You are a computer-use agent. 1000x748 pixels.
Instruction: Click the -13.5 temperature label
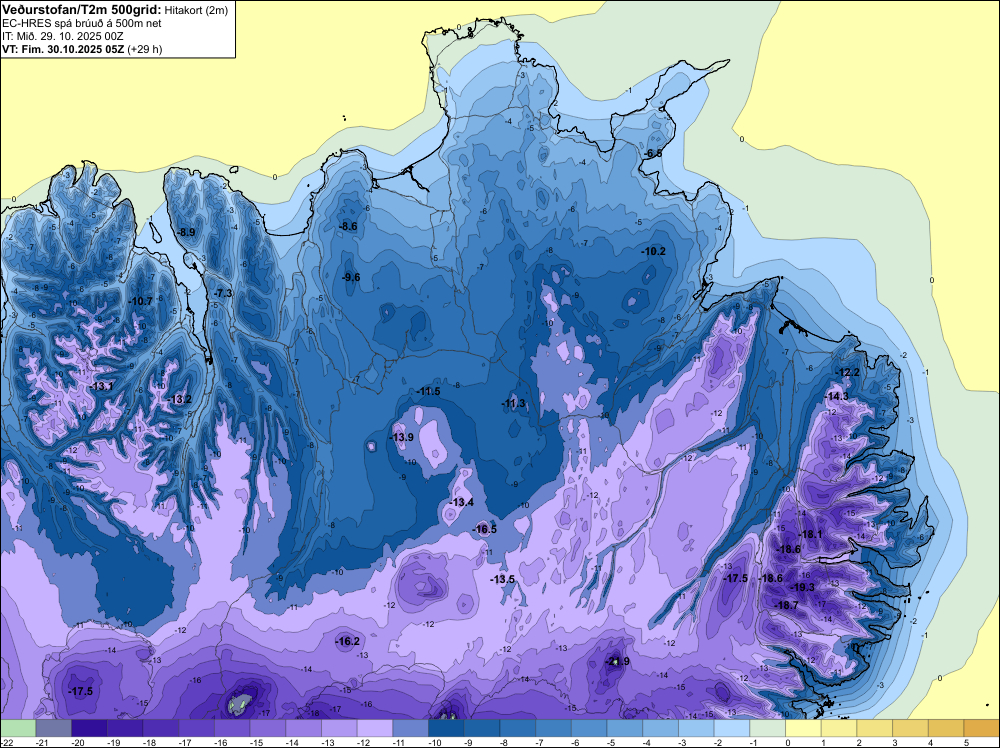pos(502,579)
